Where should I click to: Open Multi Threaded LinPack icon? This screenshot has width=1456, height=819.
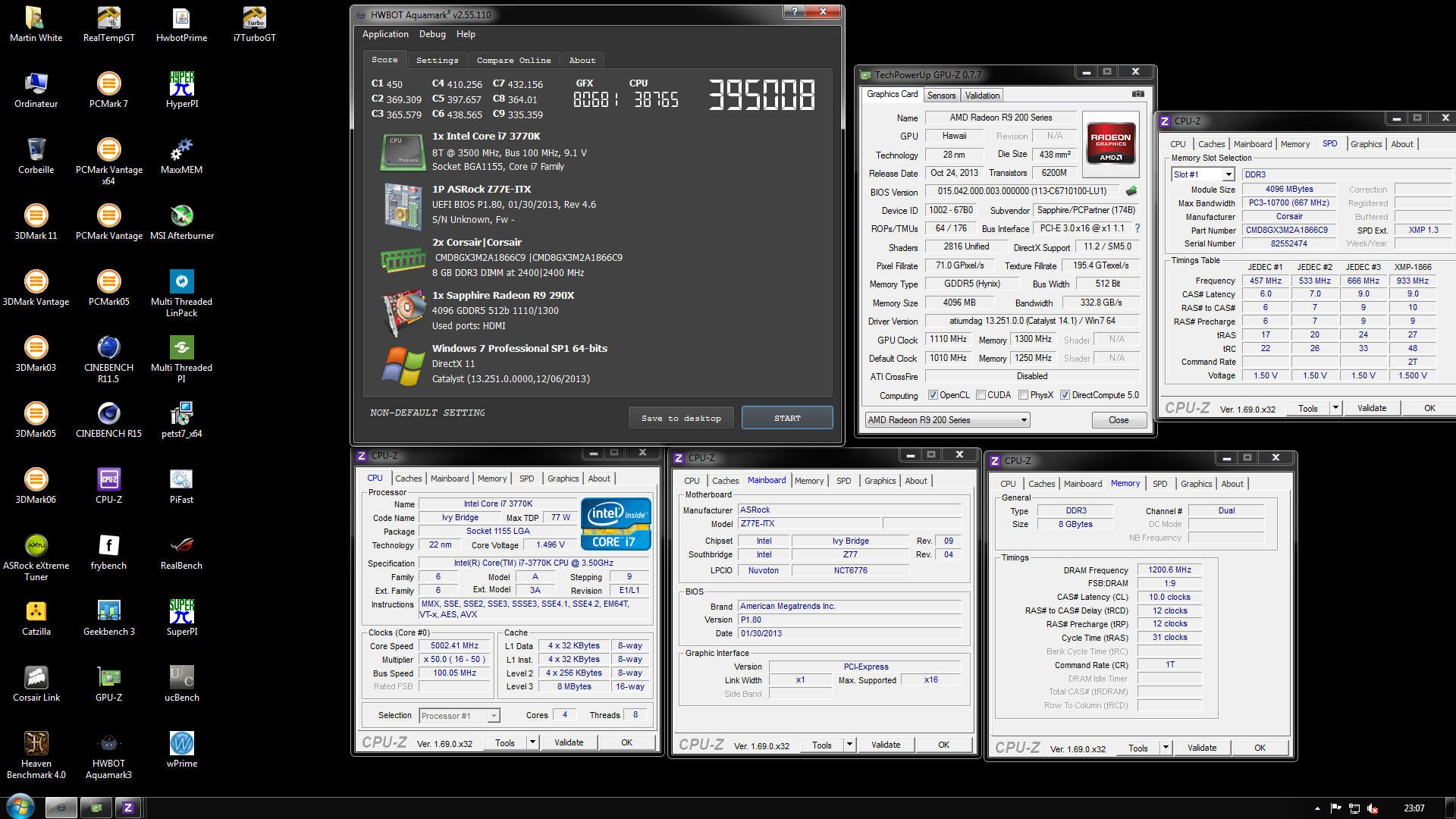tap(182, 293)
